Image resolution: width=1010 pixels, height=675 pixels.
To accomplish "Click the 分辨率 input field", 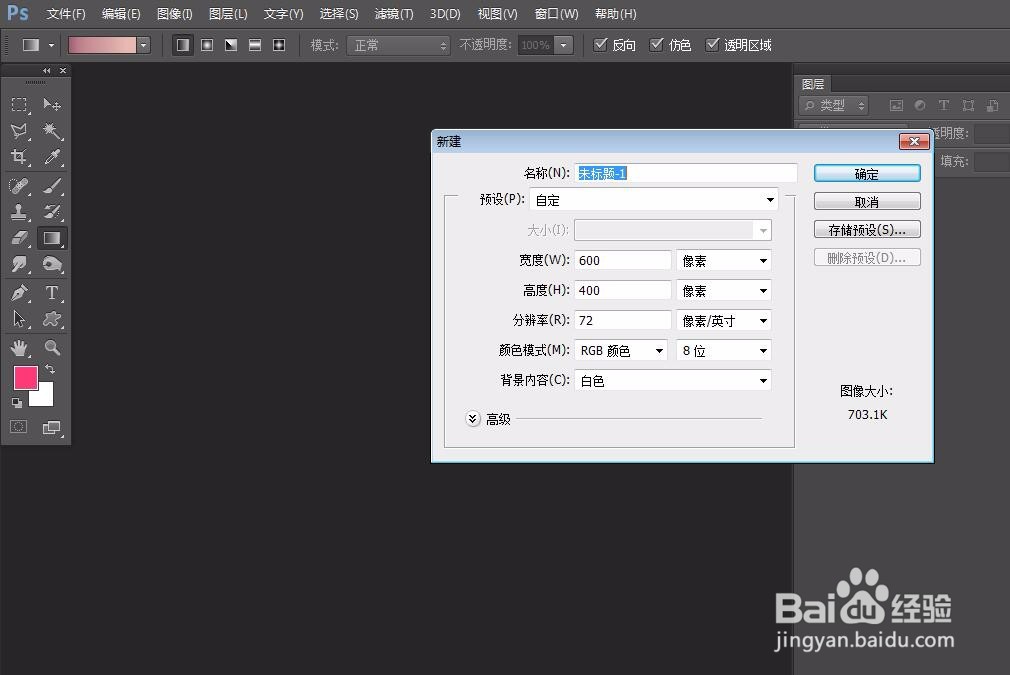I will click(623, 320).
